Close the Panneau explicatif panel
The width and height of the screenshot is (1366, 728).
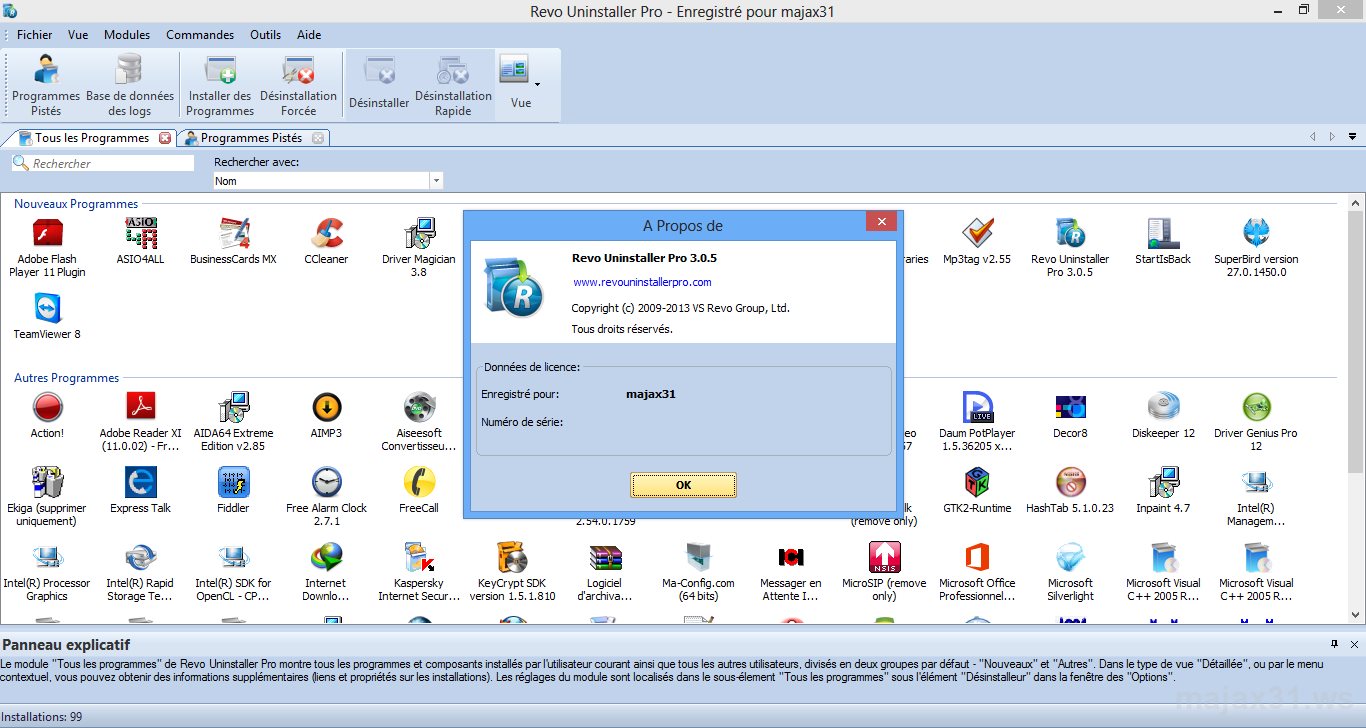[1354, 644]
